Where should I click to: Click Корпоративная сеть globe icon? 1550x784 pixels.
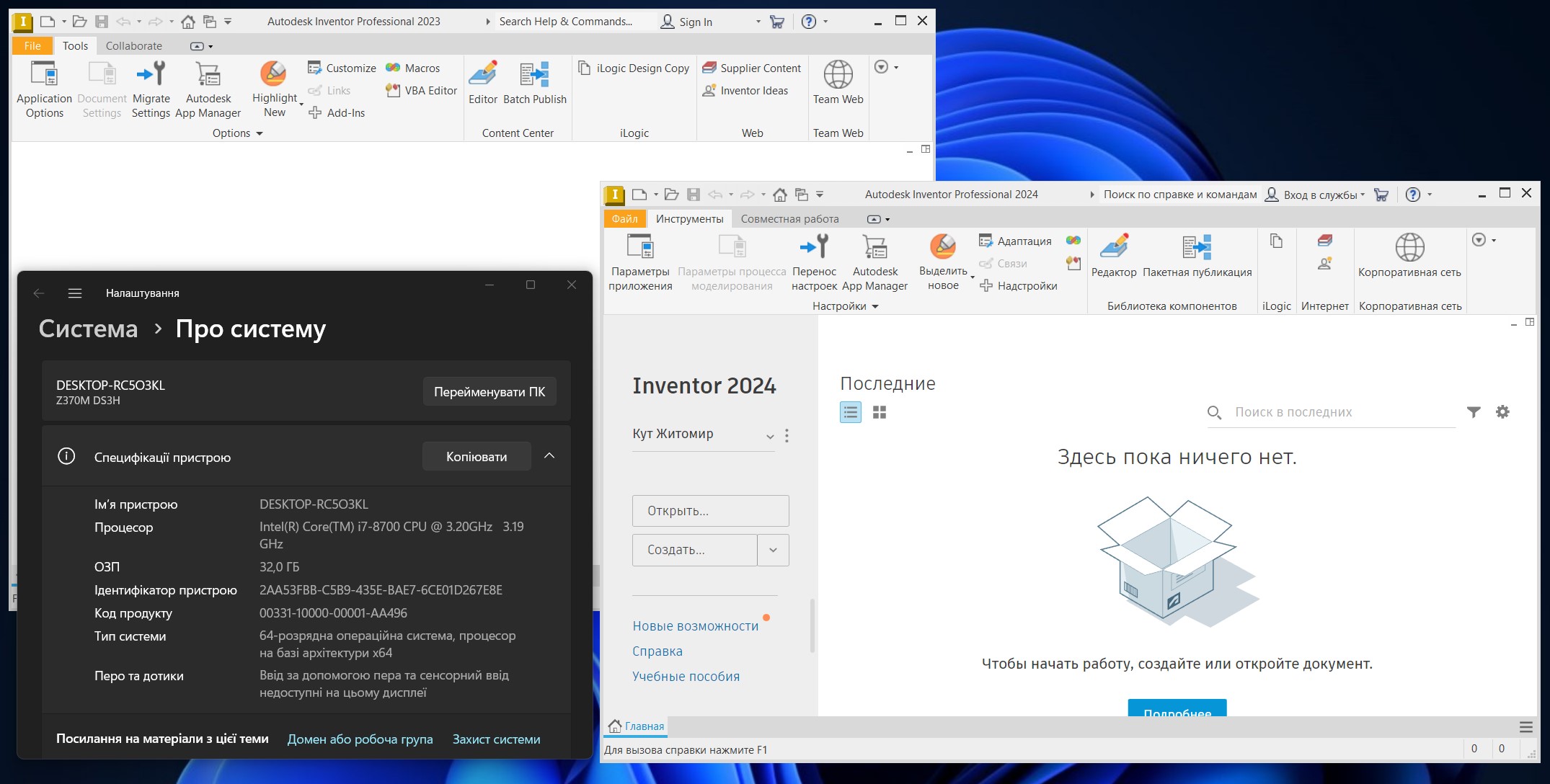[1409, 247]
